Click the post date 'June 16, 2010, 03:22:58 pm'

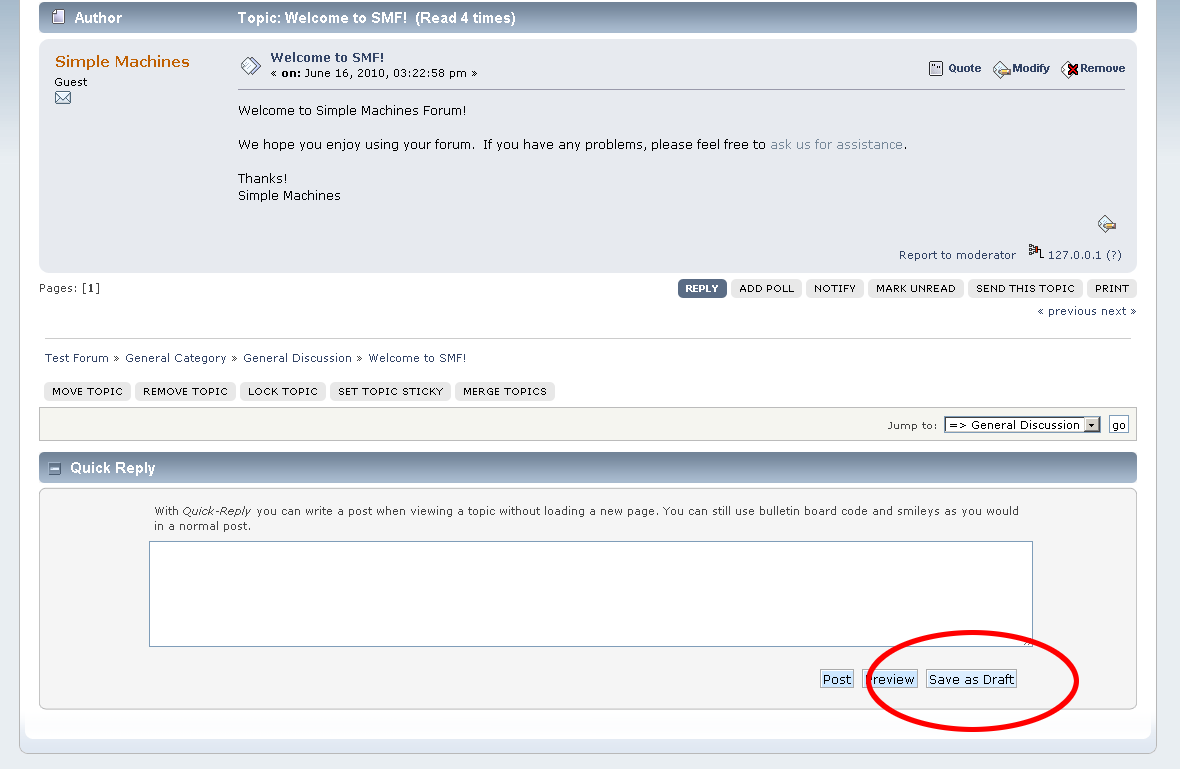(385, 73)
